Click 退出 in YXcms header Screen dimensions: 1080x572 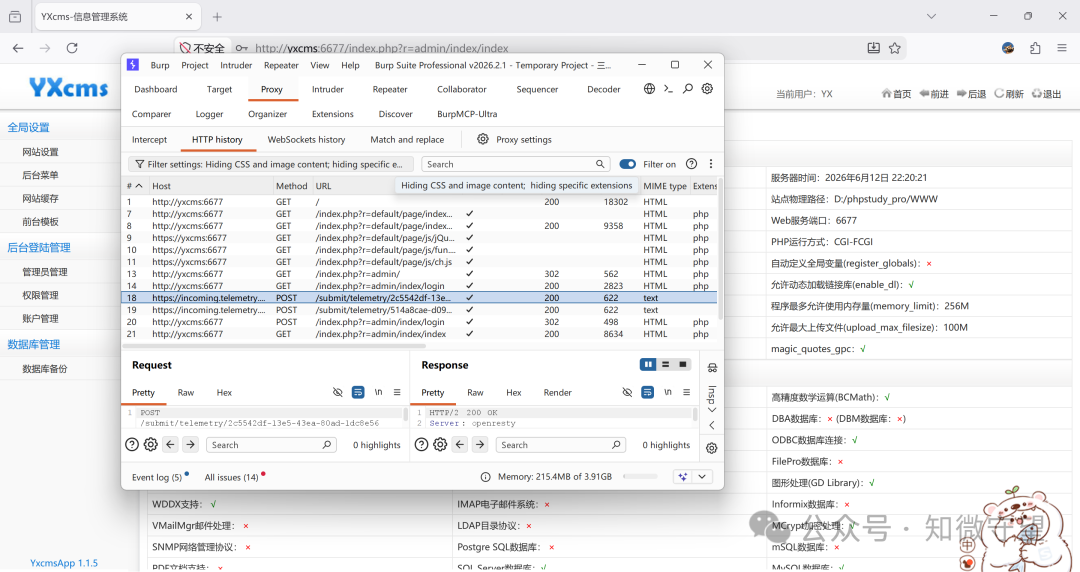coord(1046,94)
